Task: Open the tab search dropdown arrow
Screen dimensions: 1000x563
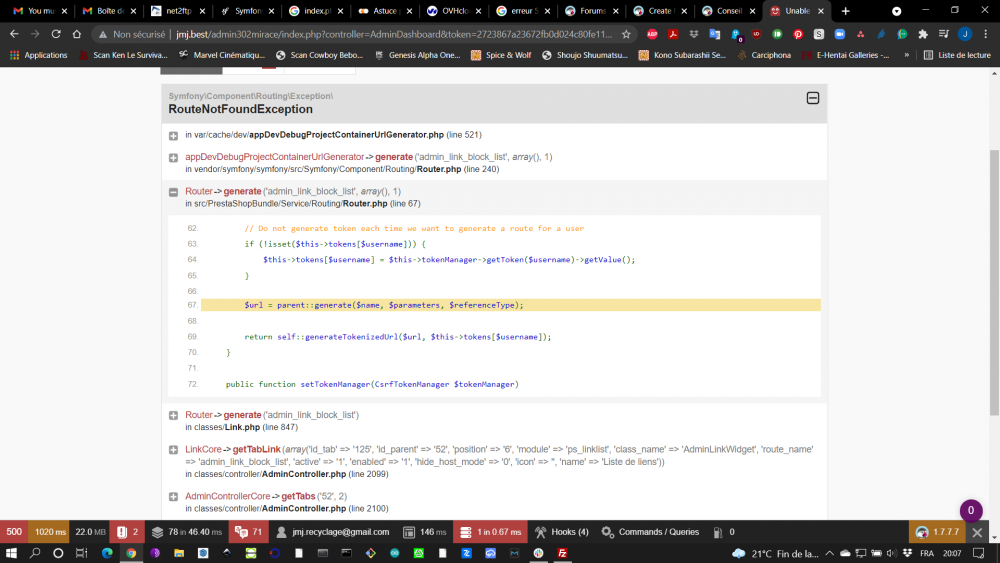Action: pyautogui.click(x=896, y=11)
